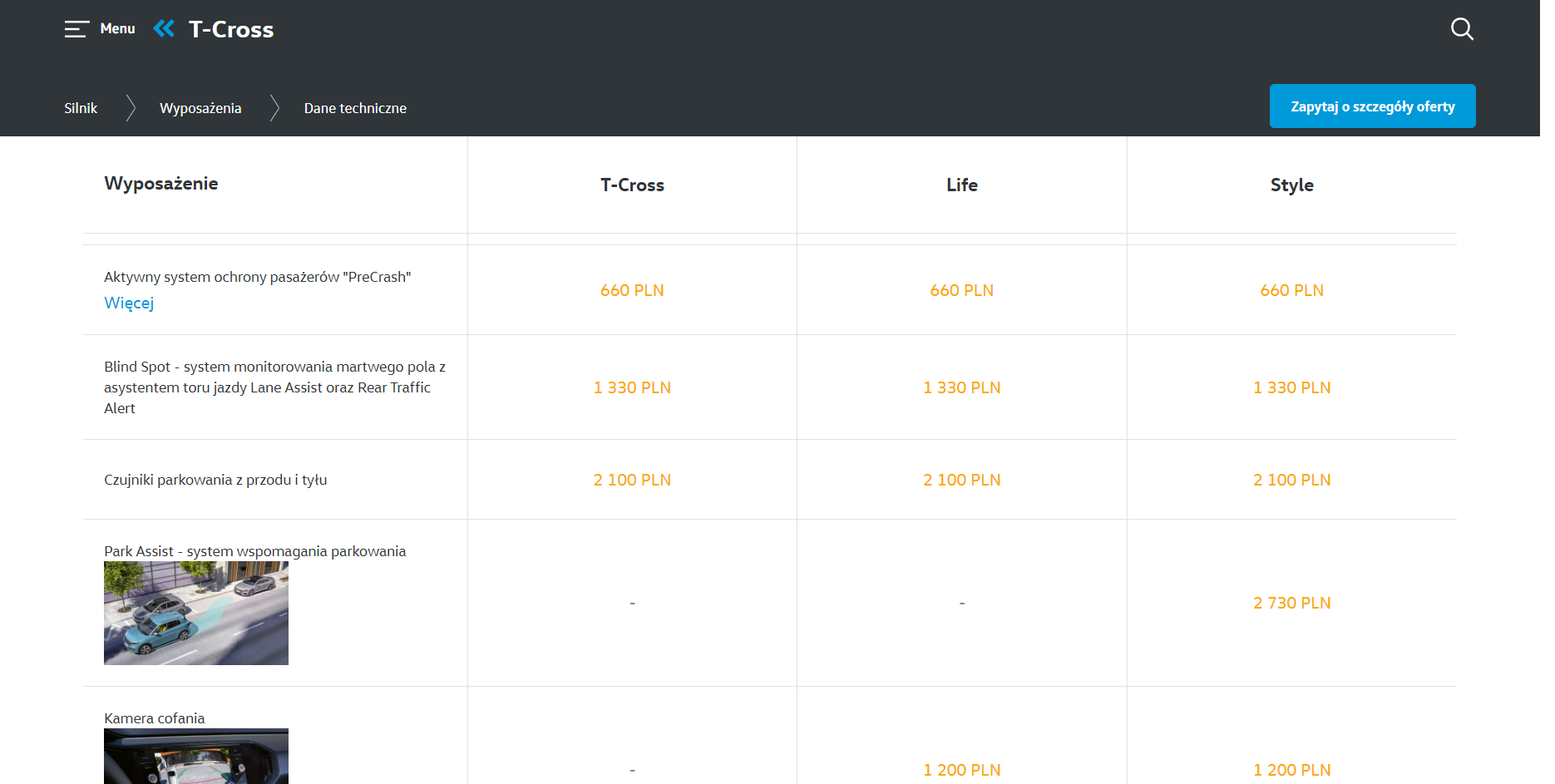This screenshot has width=1555, height=784.
Task: Click the Czujniki parkowania row label
Action: point(215,480)
